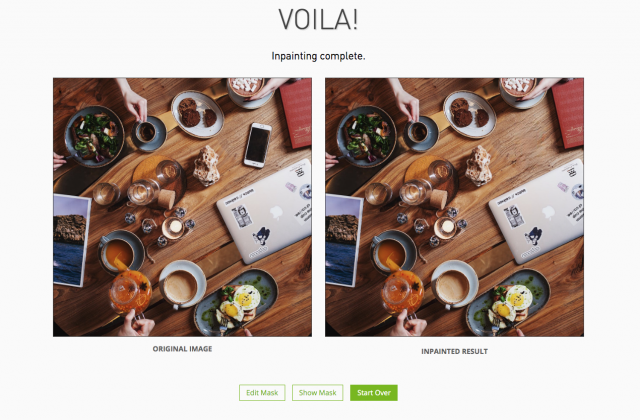Click the red book in the inpainted result
The height and width of the screenshot is (420, 640).
(x=569, y=113)
